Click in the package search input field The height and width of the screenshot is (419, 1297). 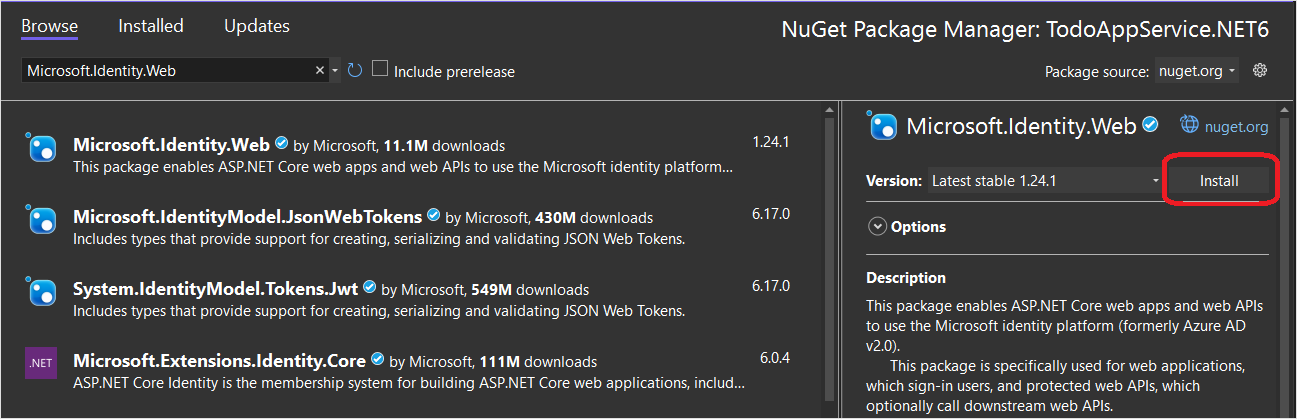coord(167,71)
